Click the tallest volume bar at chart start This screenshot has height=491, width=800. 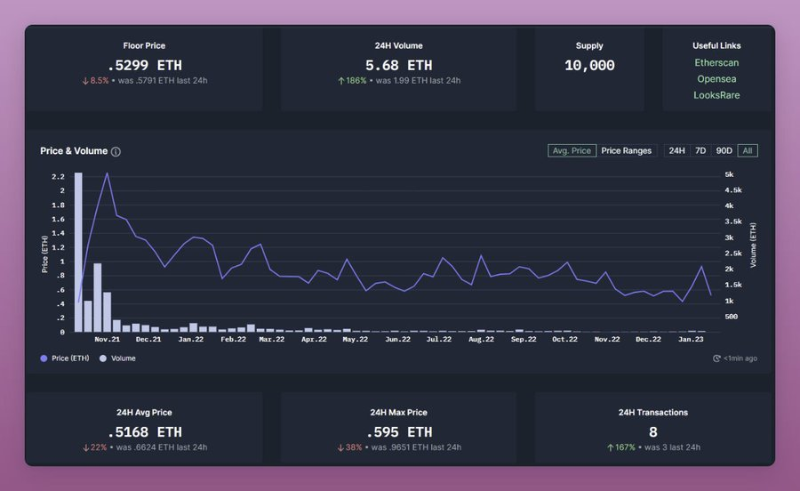tap(78, 253)
